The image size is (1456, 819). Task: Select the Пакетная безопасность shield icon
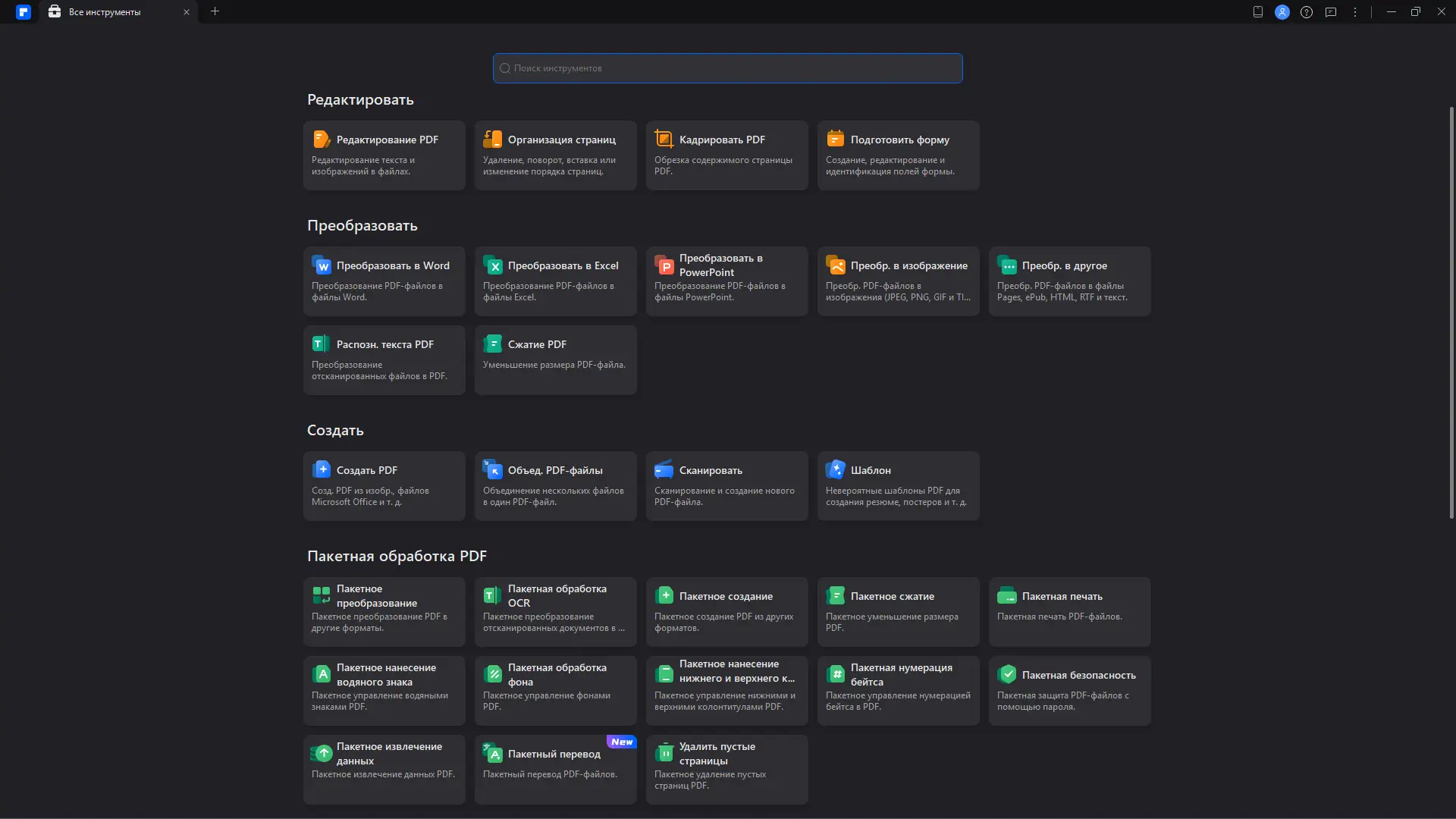pos(1007,675)
